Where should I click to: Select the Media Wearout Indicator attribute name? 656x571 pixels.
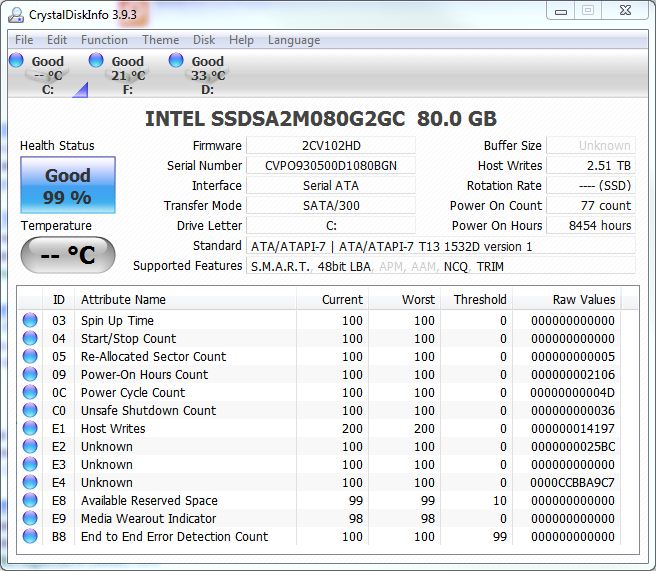coord(149,518)
